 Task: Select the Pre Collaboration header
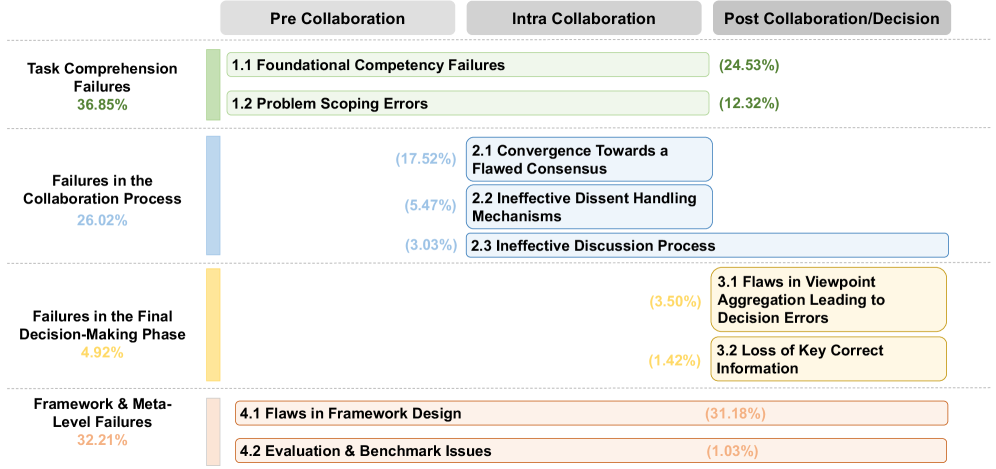coord(337,19)
